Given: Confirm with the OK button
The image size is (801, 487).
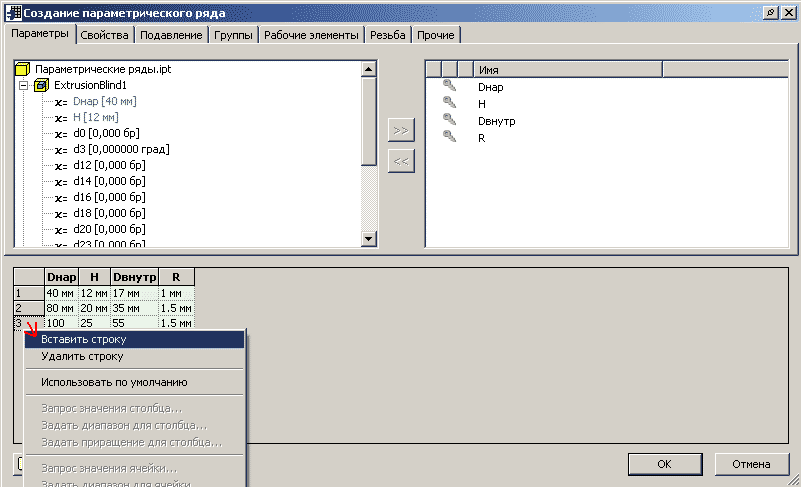Looking at the screenshot, I should (665, 464).
